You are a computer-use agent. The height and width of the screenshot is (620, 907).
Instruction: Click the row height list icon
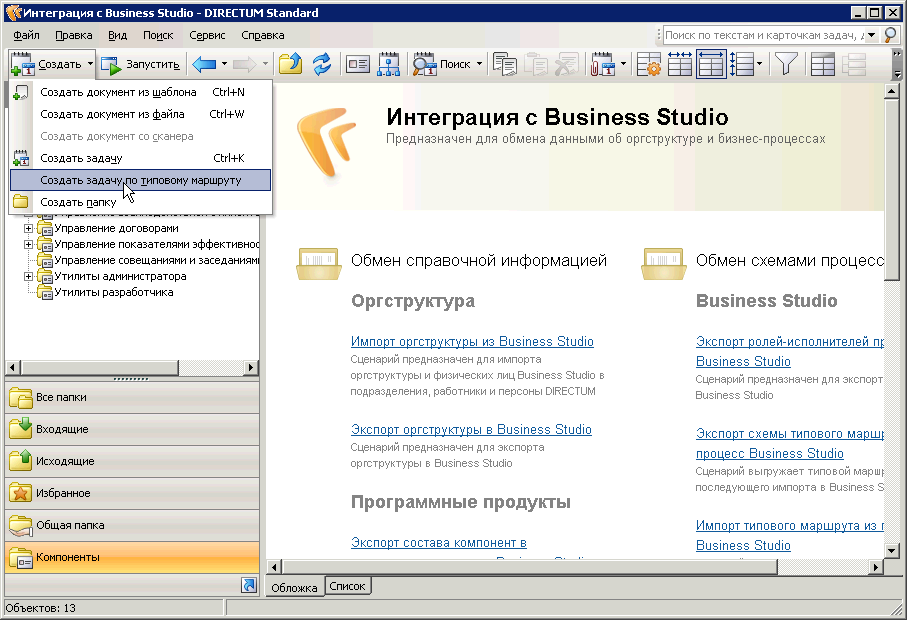(742, 64)
